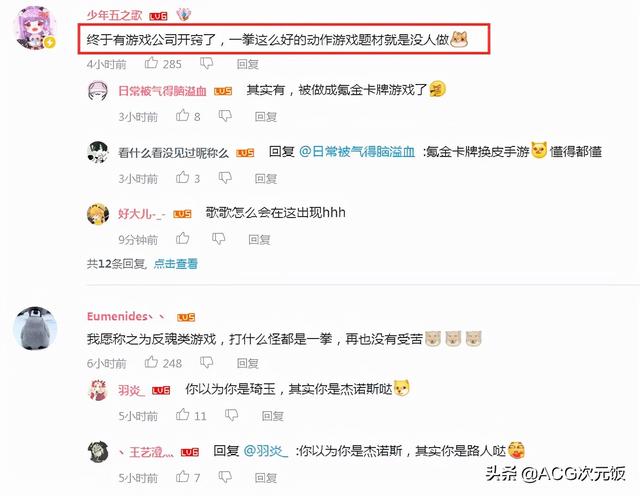Image resolution: width=640 pixels, height=496 pixels.
Task: Click the avatar of 日常被气得脑溢血
Action: pyautogui.click(x=98, y=91)
